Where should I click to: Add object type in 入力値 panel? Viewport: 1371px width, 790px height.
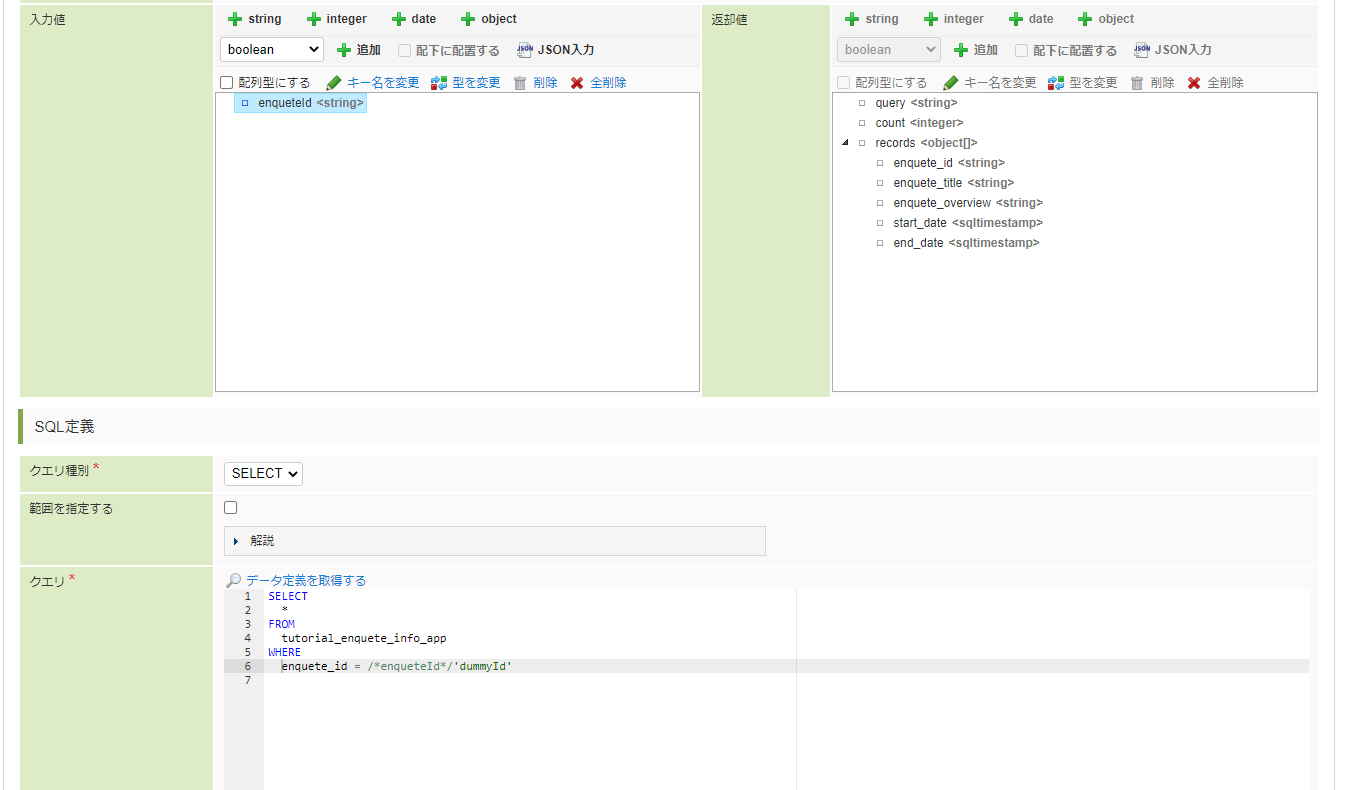[x=489, y=19]
